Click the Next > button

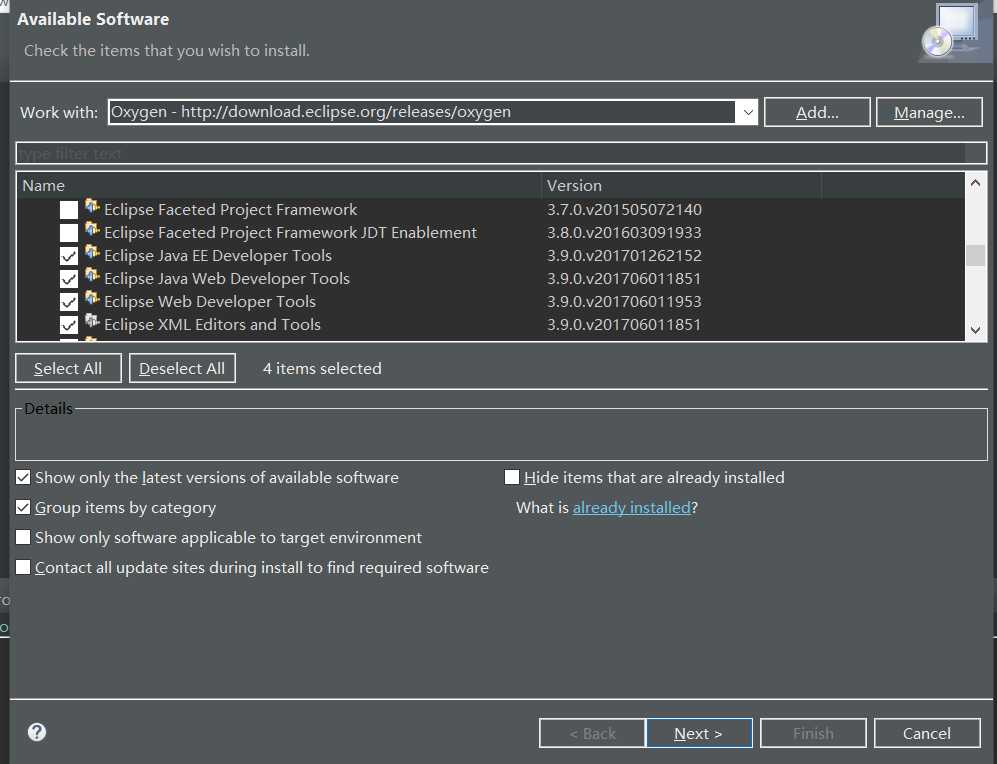(699, 733)
